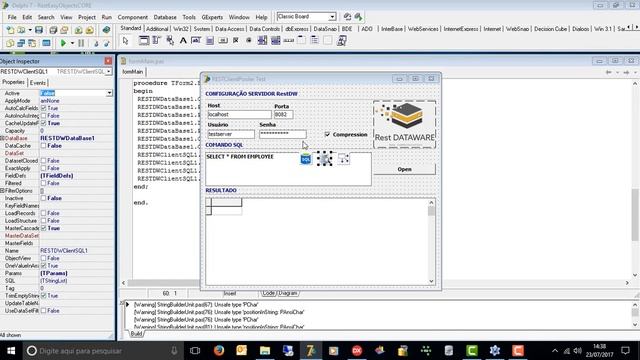Open the Active property value dropdown
This screenshot has height=360, width=640.
coord(109,93)
